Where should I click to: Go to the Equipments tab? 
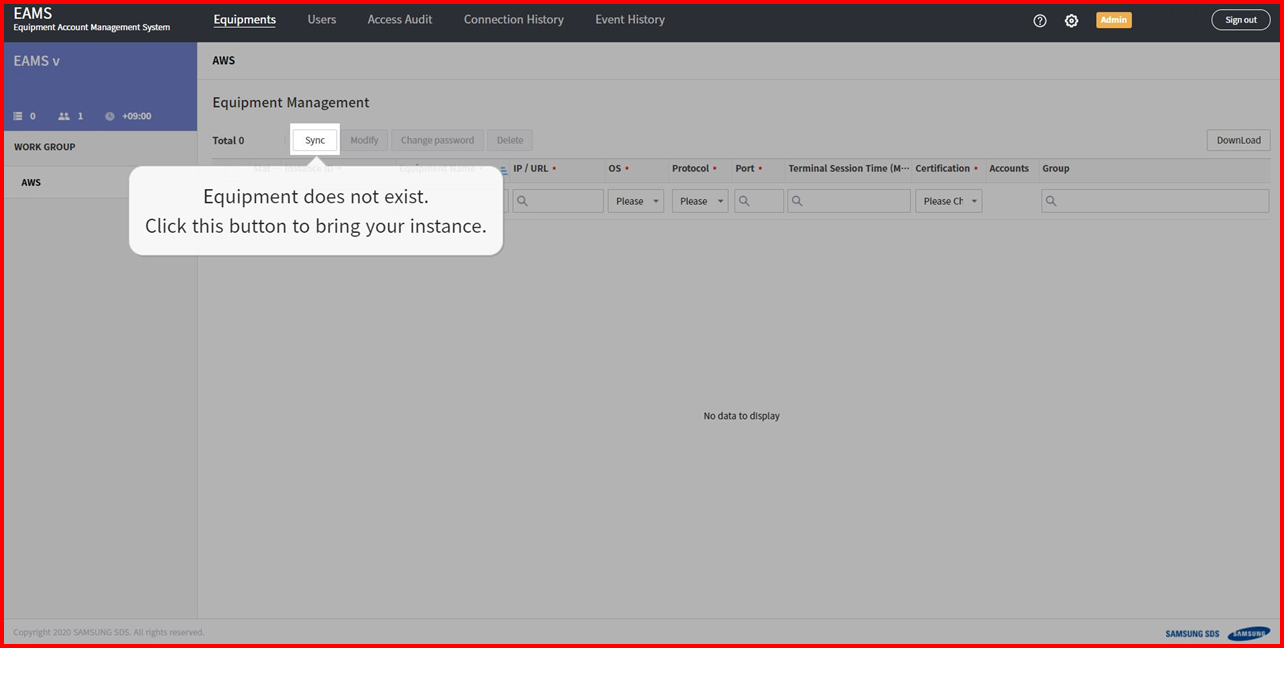(245, 20)
